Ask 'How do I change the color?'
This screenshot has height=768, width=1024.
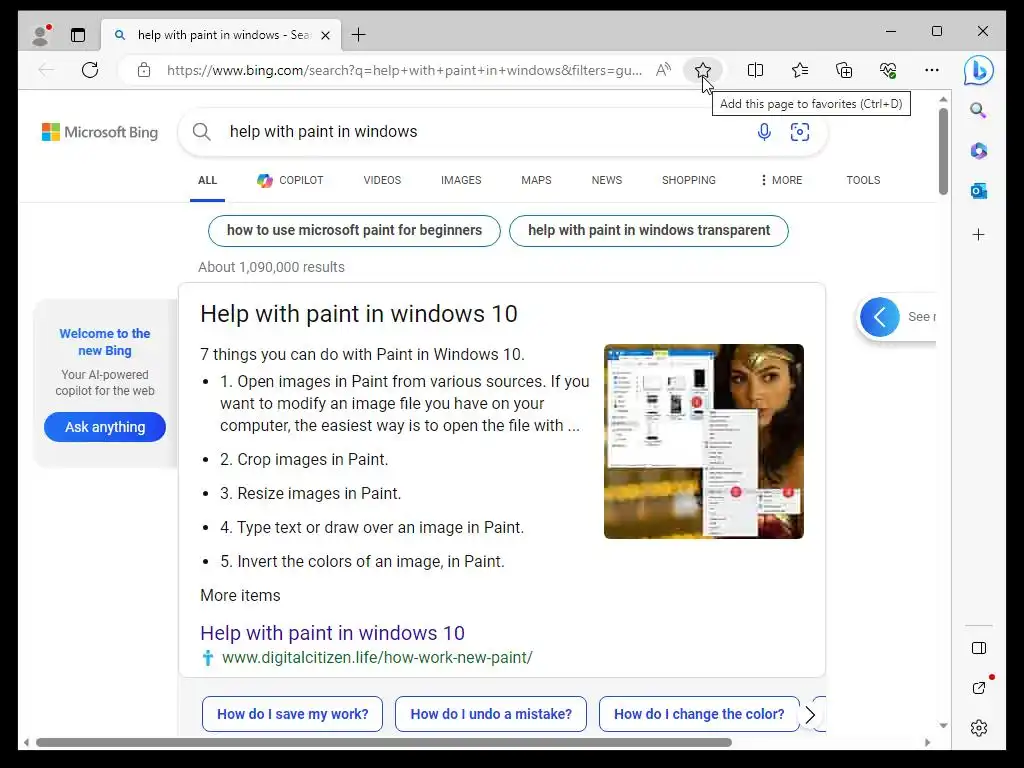coord(699,714)
